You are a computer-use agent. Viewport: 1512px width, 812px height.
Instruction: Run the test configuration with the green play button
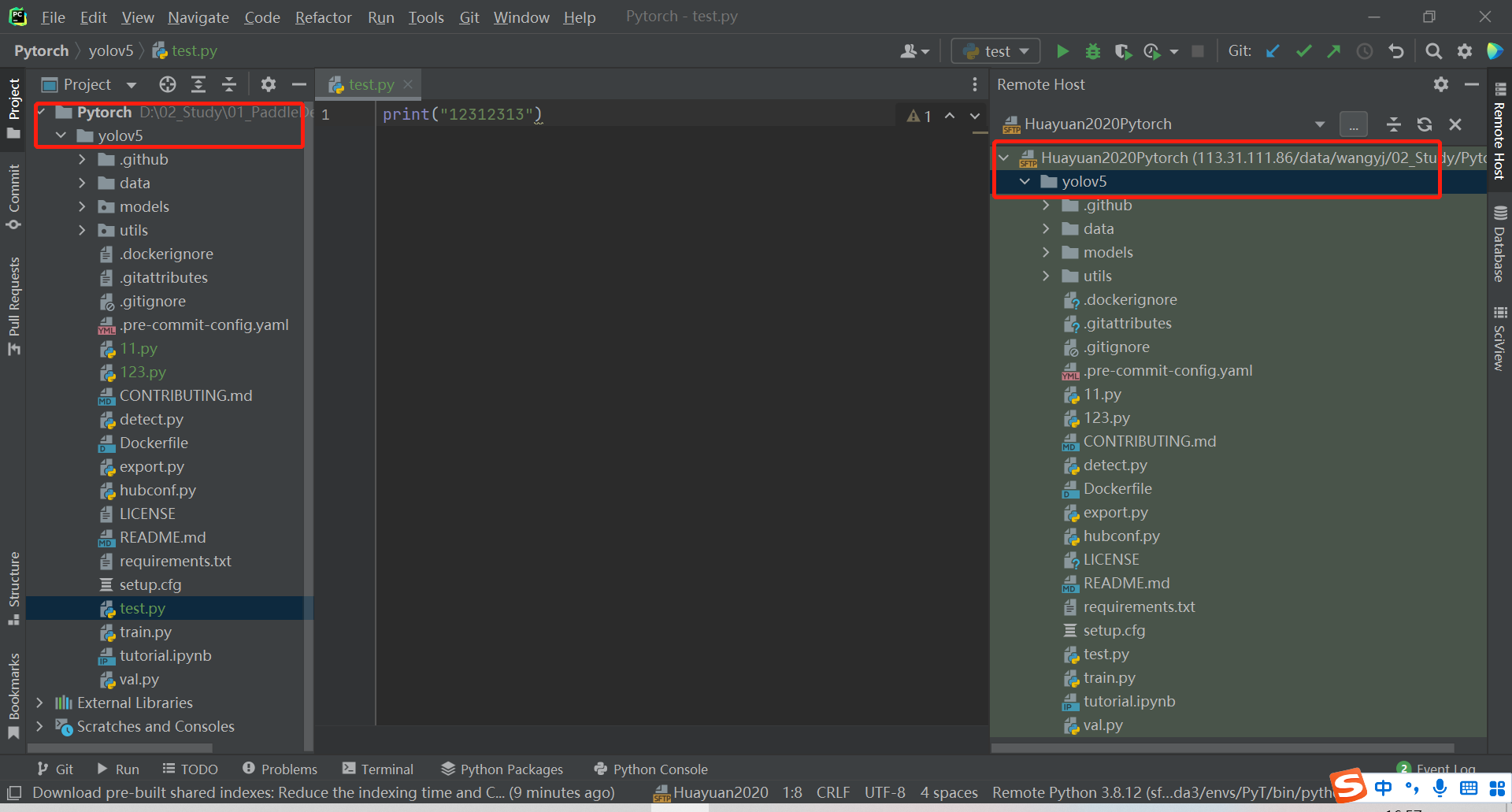(x=1062, y=51)
